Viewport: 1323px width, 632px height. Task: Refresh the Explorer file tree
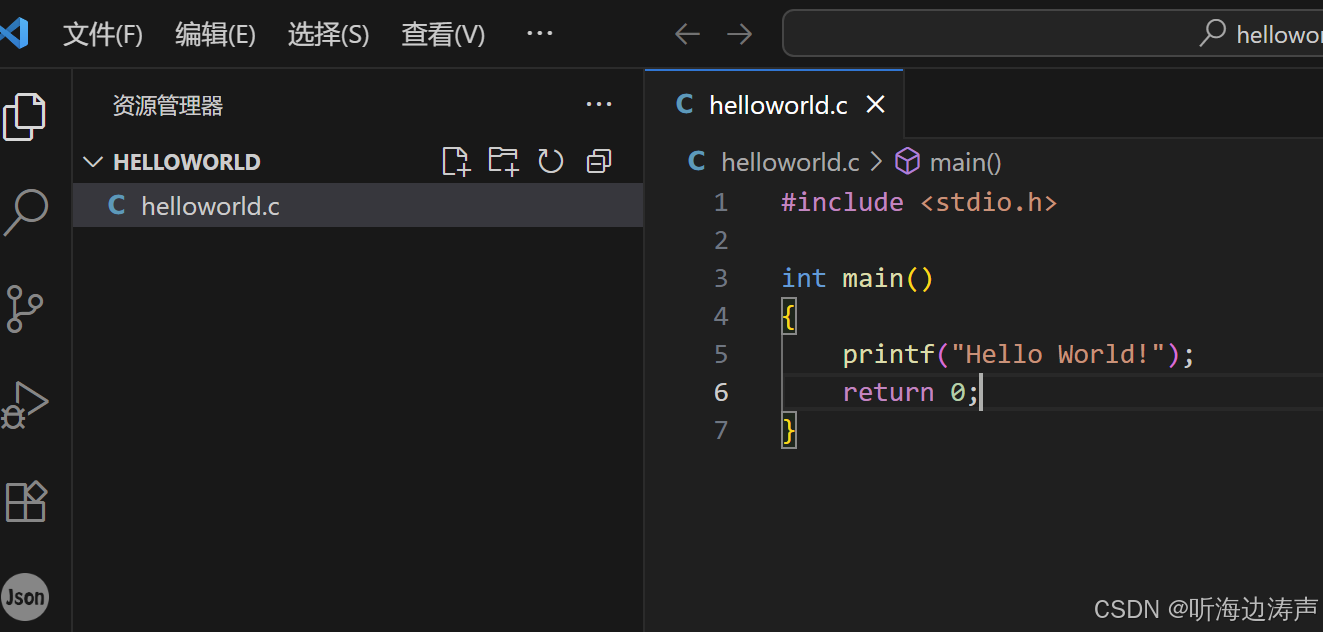coord(551,161)
